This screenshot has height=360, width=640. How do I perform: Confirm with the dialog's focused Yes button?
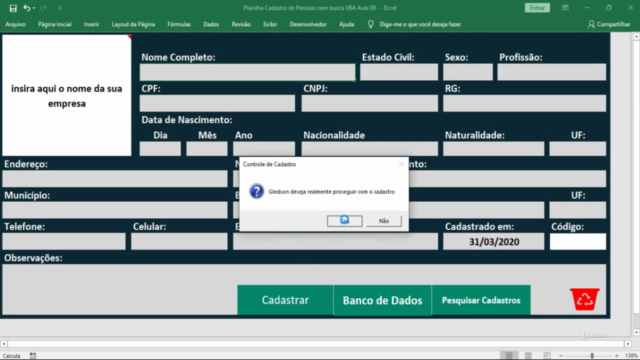click(x=344, y=221)
